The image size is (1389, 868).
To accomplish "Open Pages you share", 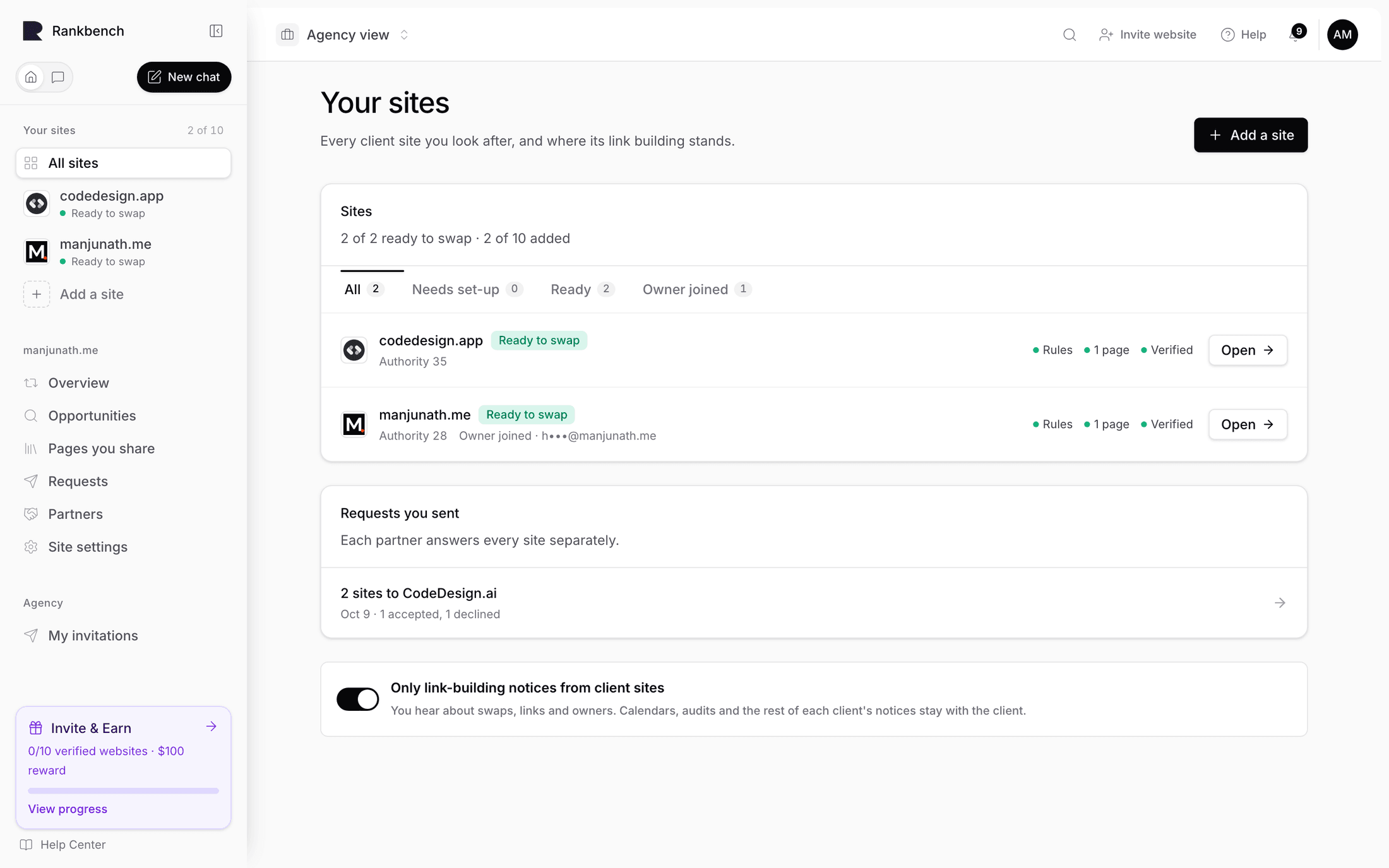I will click(x=123, y=448).
